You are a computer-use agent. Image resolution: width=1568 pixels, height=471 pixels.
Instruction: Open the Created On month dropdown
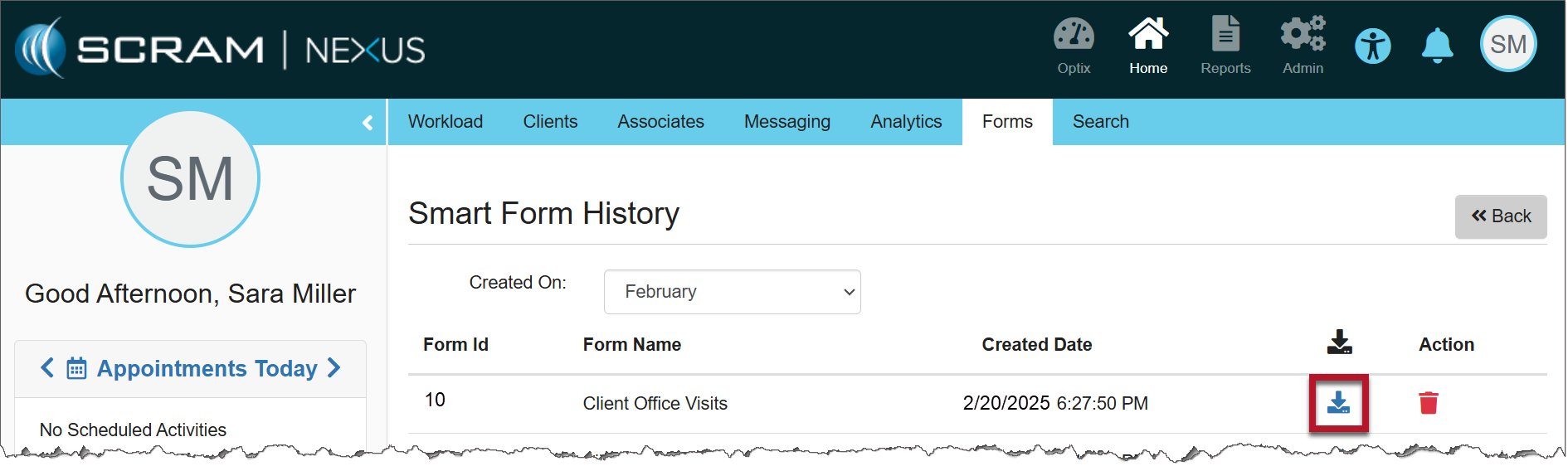click(732, 292)
